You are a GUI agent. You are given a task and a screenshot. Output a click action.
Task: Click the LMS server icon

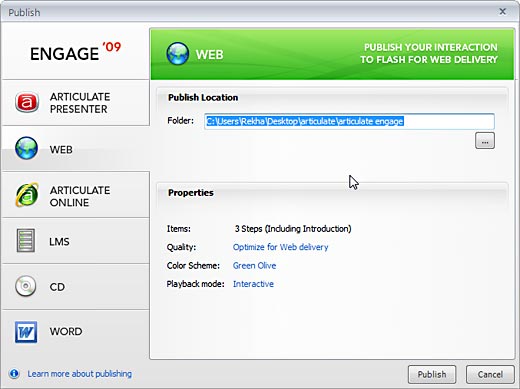(x=26, y=240)
